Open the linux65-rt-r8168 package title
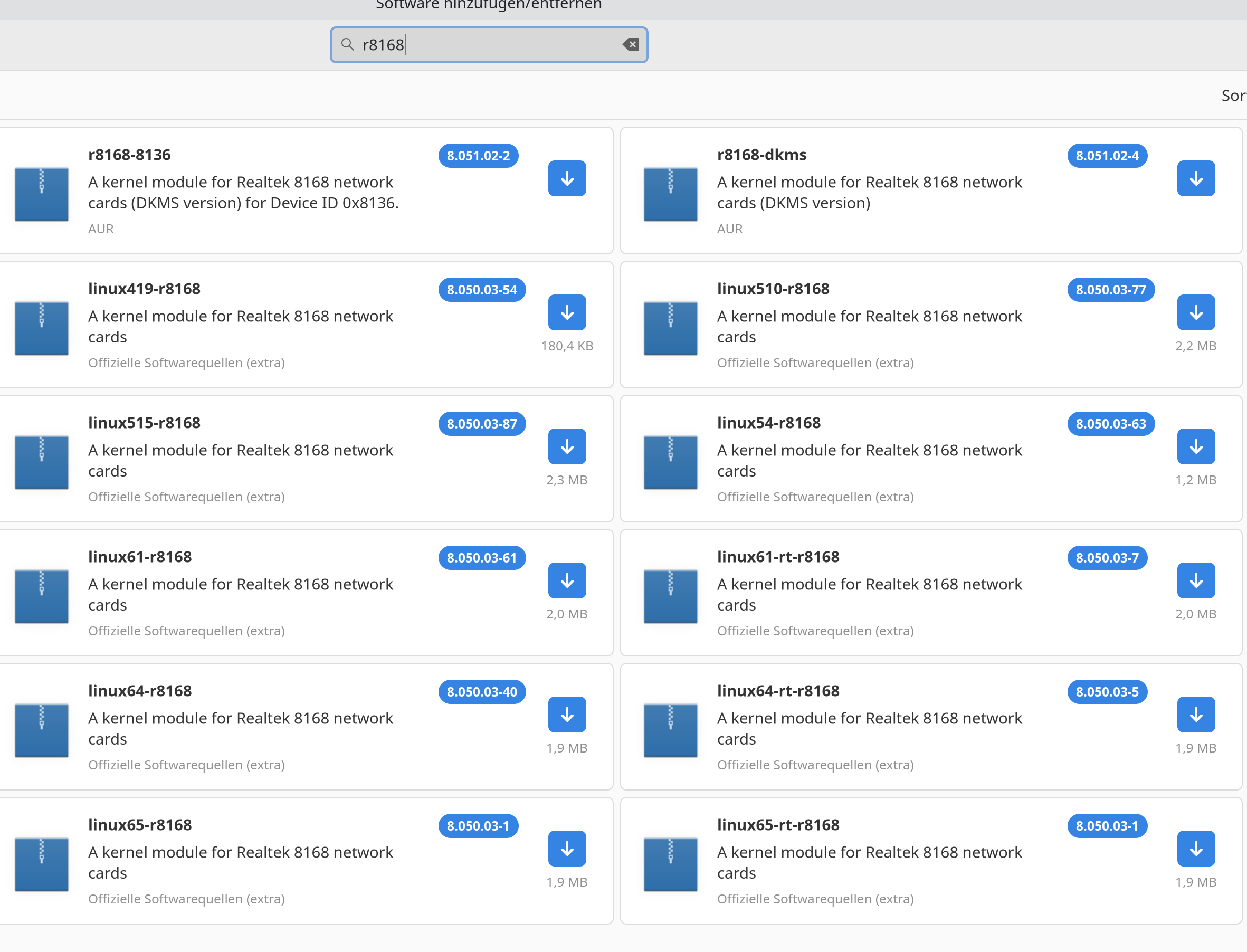 tap(778, 824)
